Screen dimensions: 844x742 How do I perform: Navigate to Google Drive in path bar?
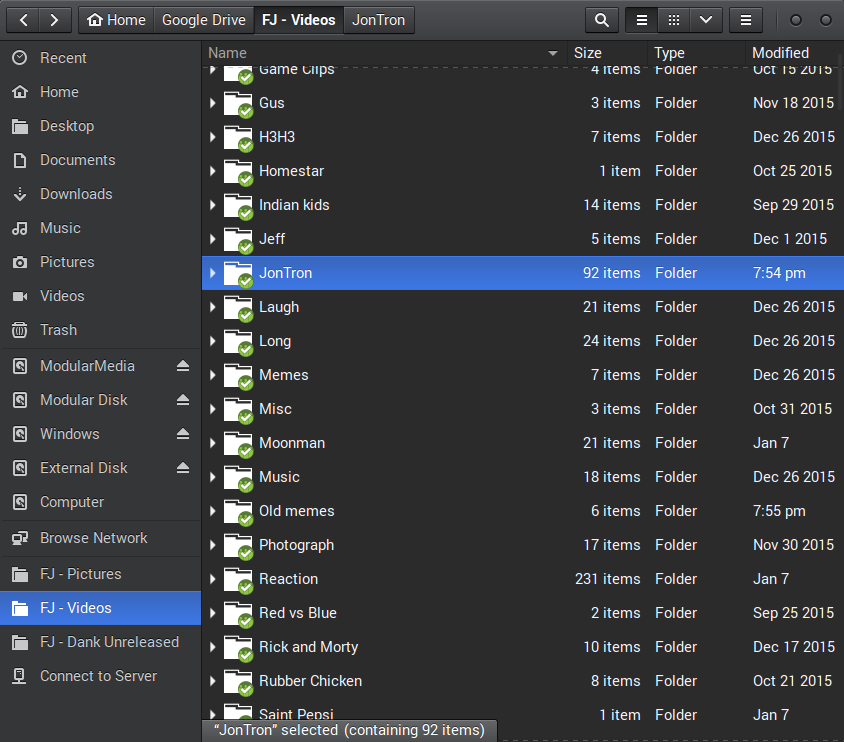click(x=204, y=20)
